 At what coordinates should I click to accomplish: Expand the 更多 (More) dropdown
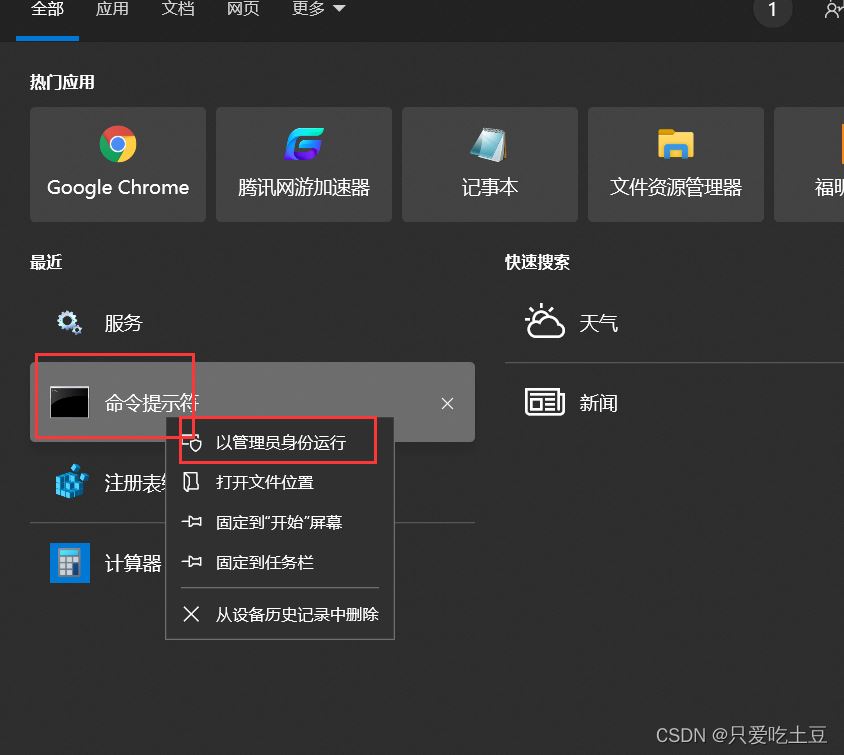click(x=318, y=9)
